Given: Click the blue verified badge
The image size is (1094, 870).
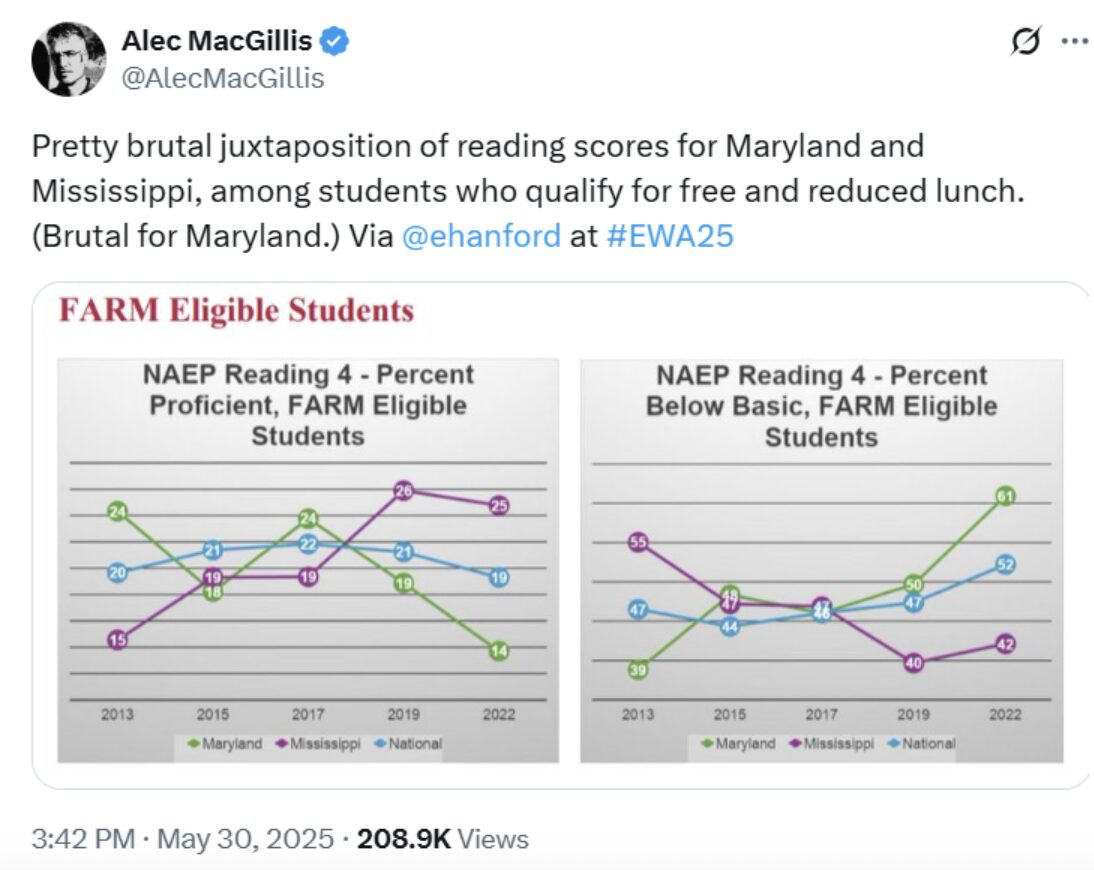Looking at the screenshot, I should coord(334,40).
